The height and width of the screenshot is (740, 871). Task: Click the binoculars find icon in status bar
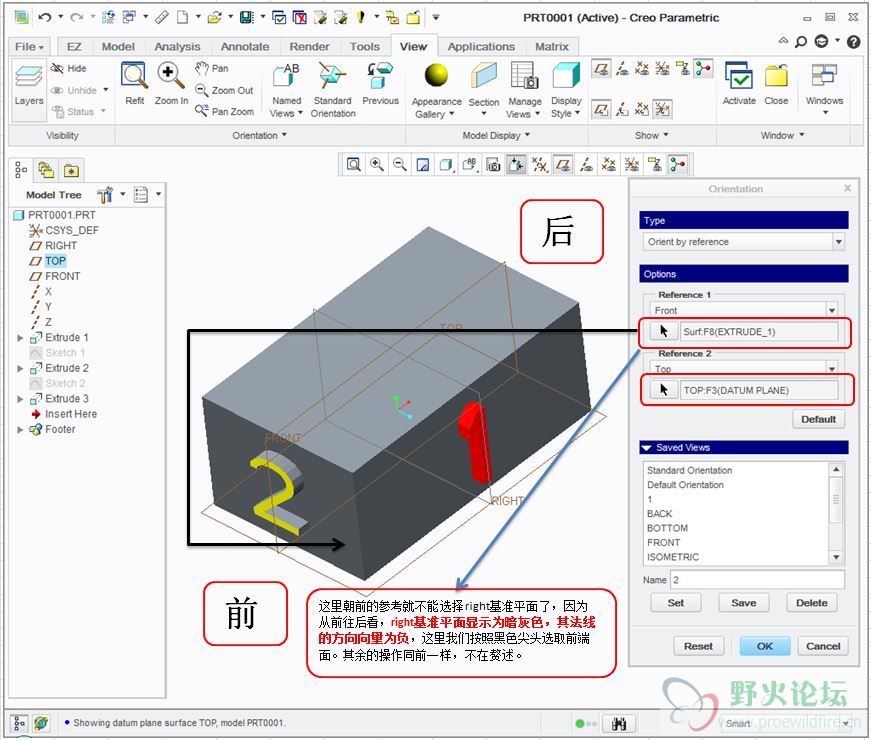point(618,723)
